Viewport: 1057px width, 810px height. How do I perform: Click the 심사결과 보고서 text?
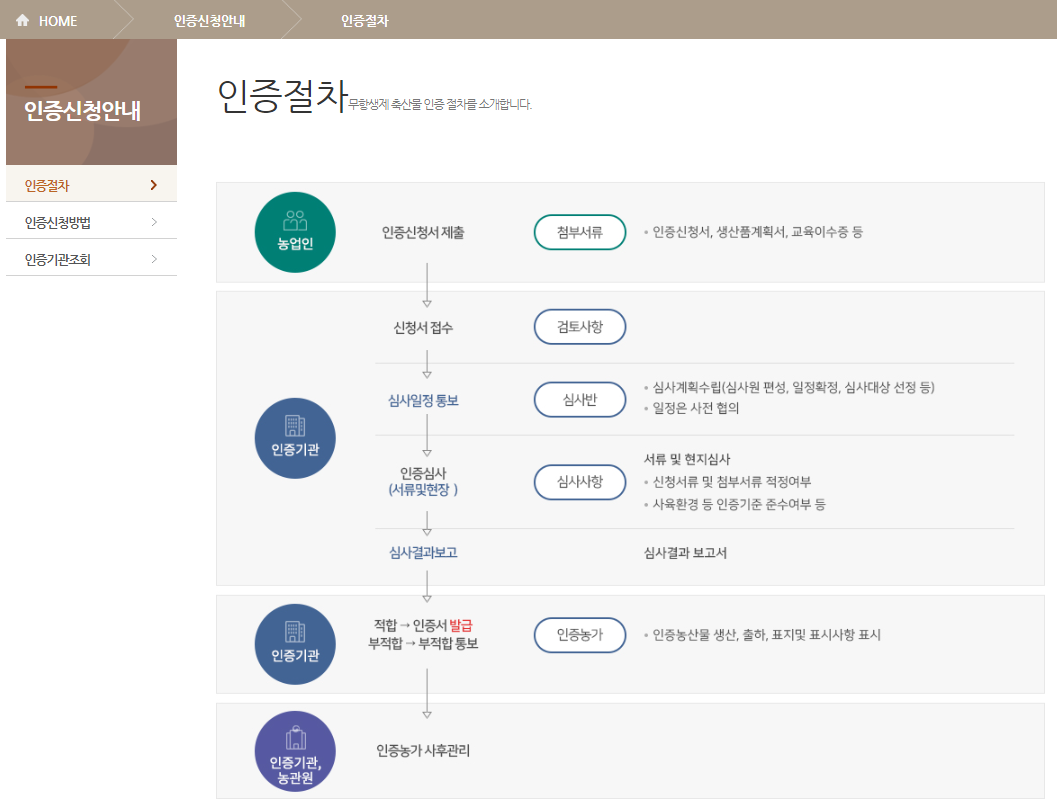click(685, 553)
